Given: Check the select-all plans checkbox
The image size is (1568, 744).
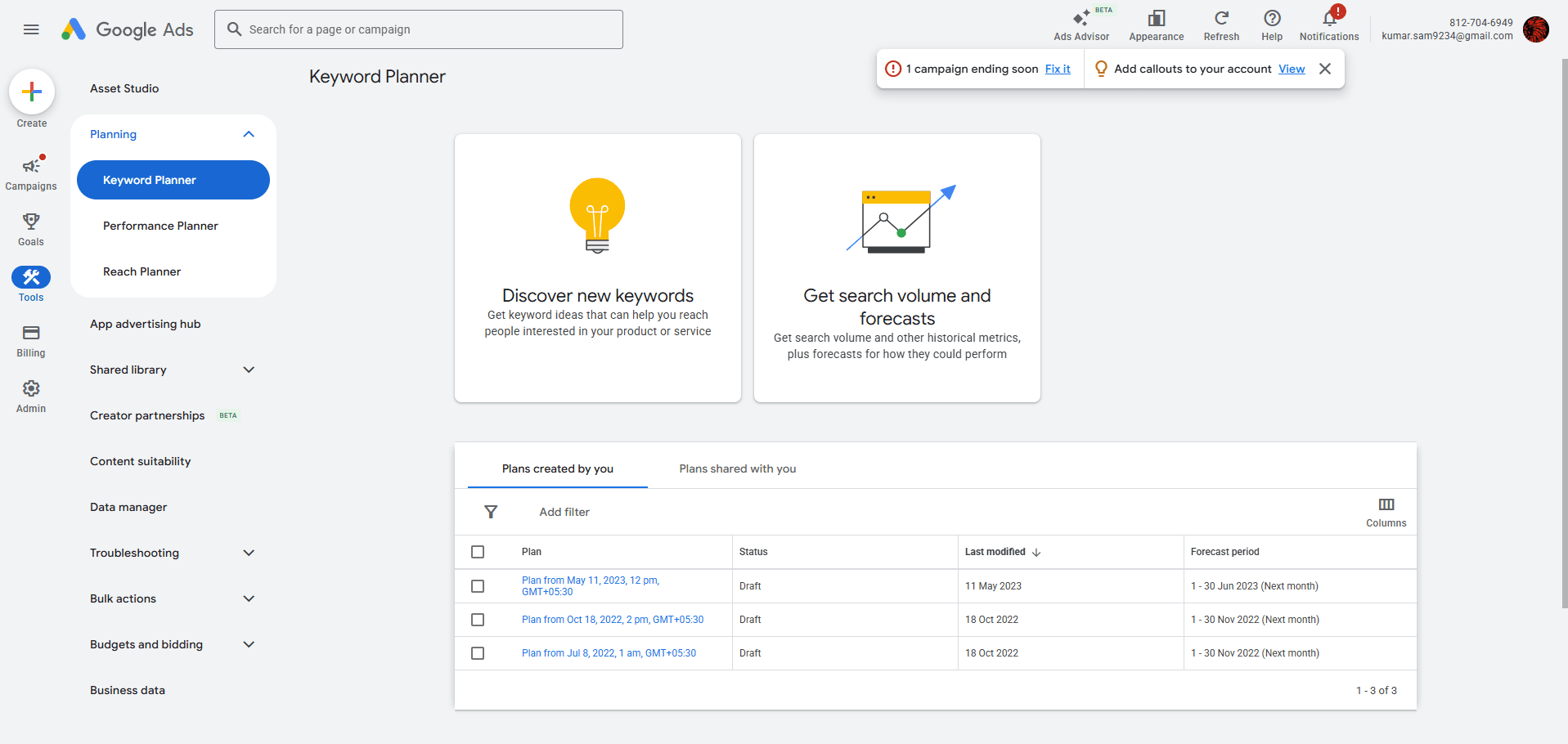Looking at the screenshot, I should [478, 552].
